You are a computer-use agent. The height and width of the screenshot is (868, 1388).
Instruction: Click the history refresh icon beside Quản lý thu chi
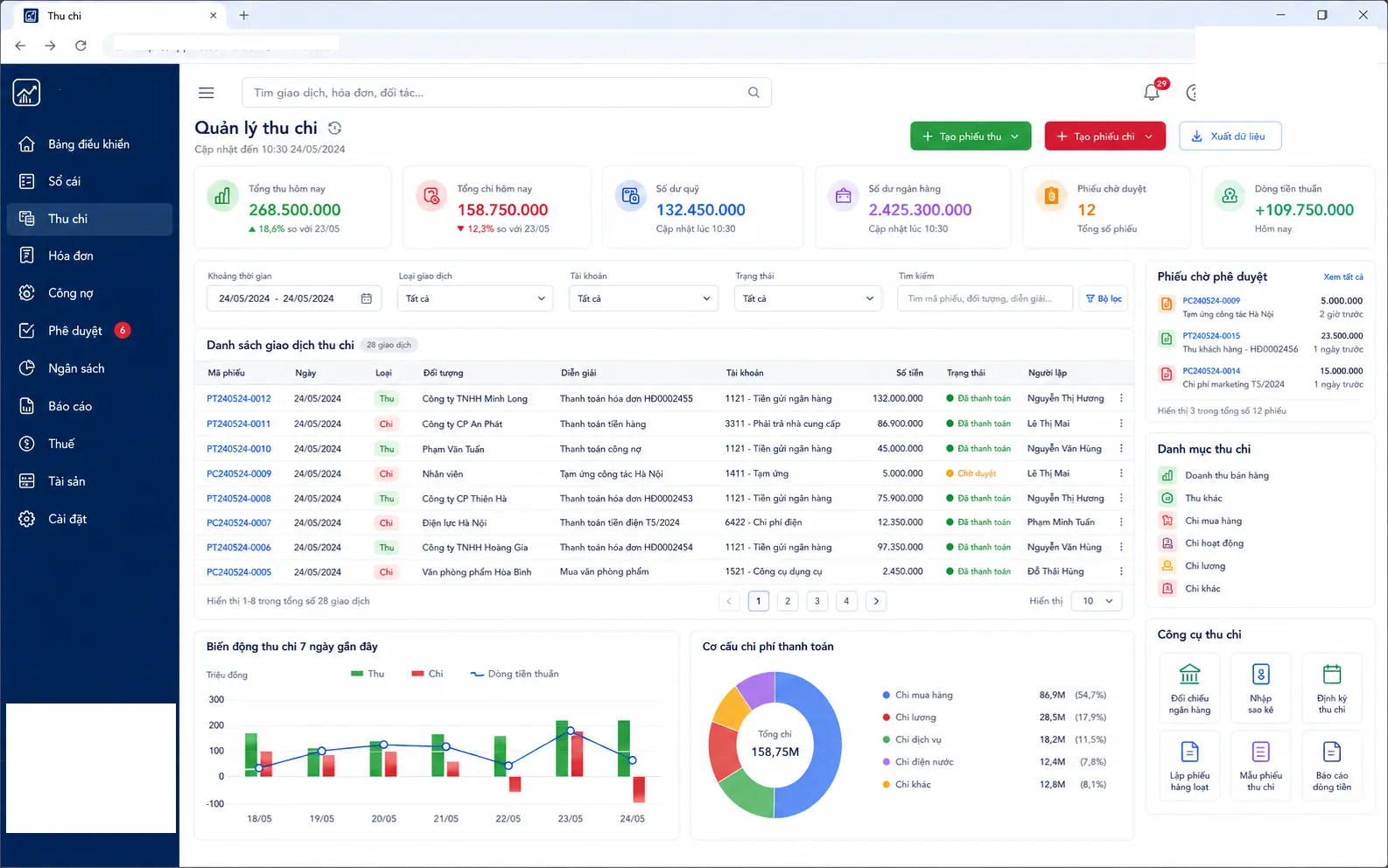[x=334, y=129]
